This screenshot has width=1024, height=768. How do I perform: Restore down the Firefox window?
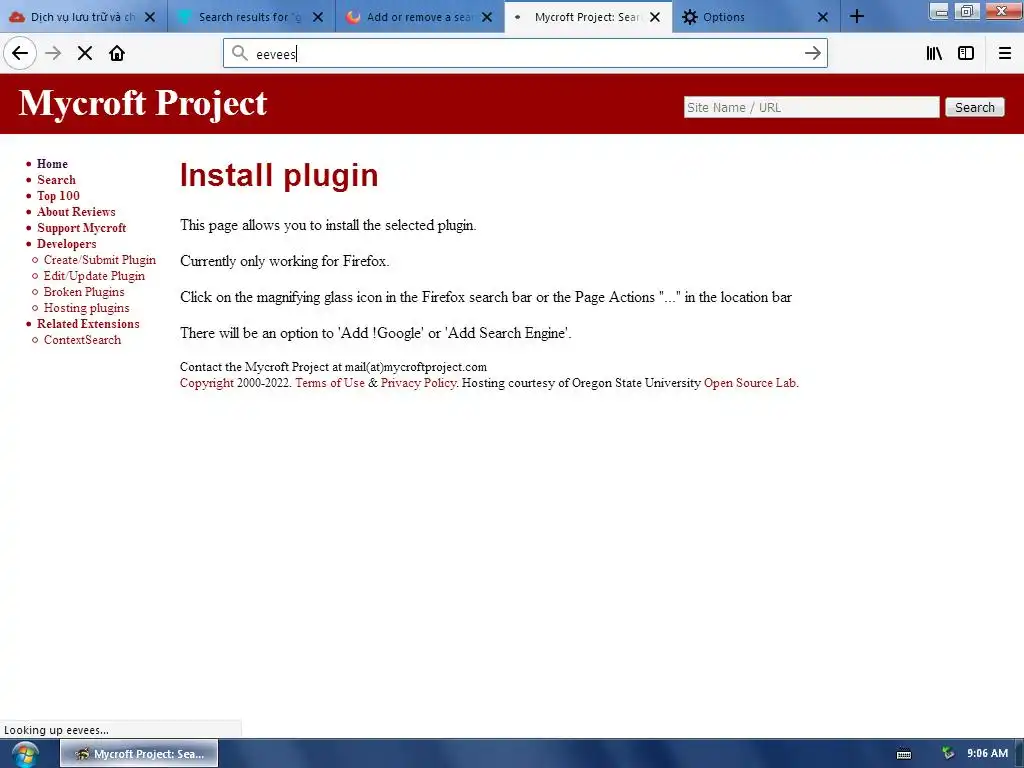pyautogui.click(x=966, y=11)
